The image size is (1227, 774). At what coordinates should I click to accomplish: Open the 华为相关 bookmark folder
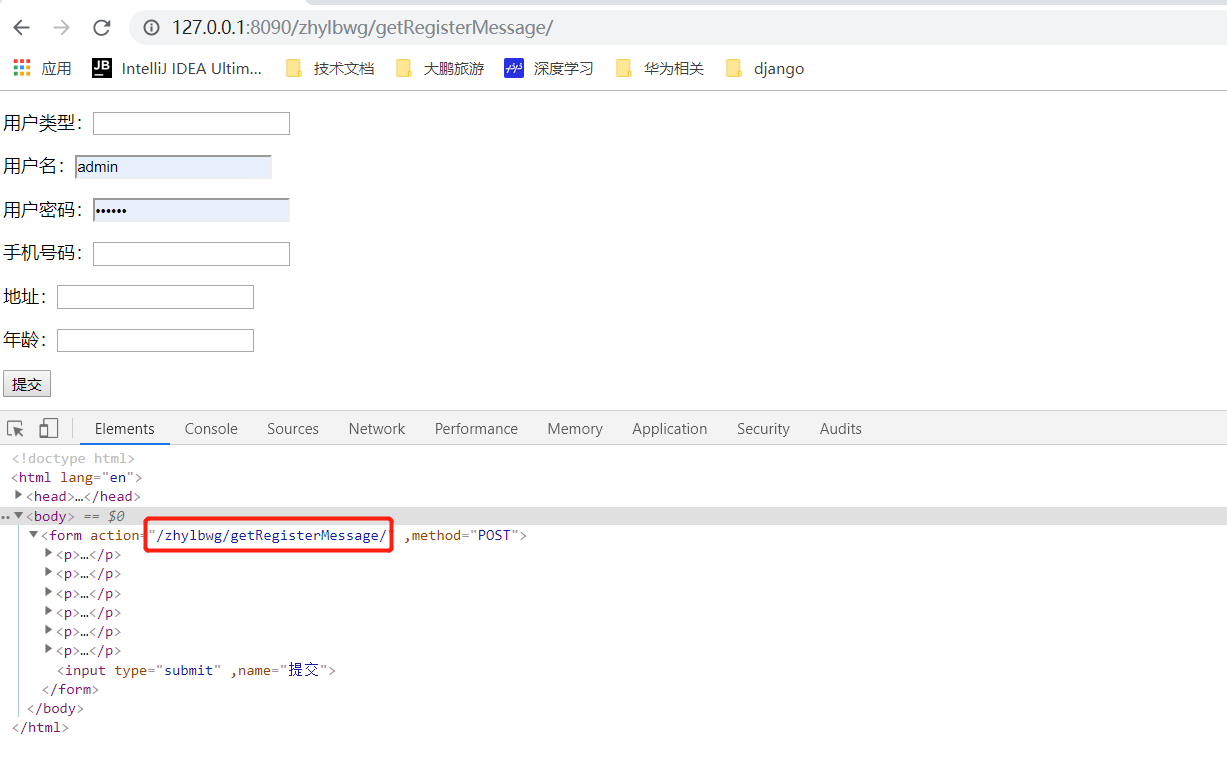pyautogui.click(x=660, y=68)
